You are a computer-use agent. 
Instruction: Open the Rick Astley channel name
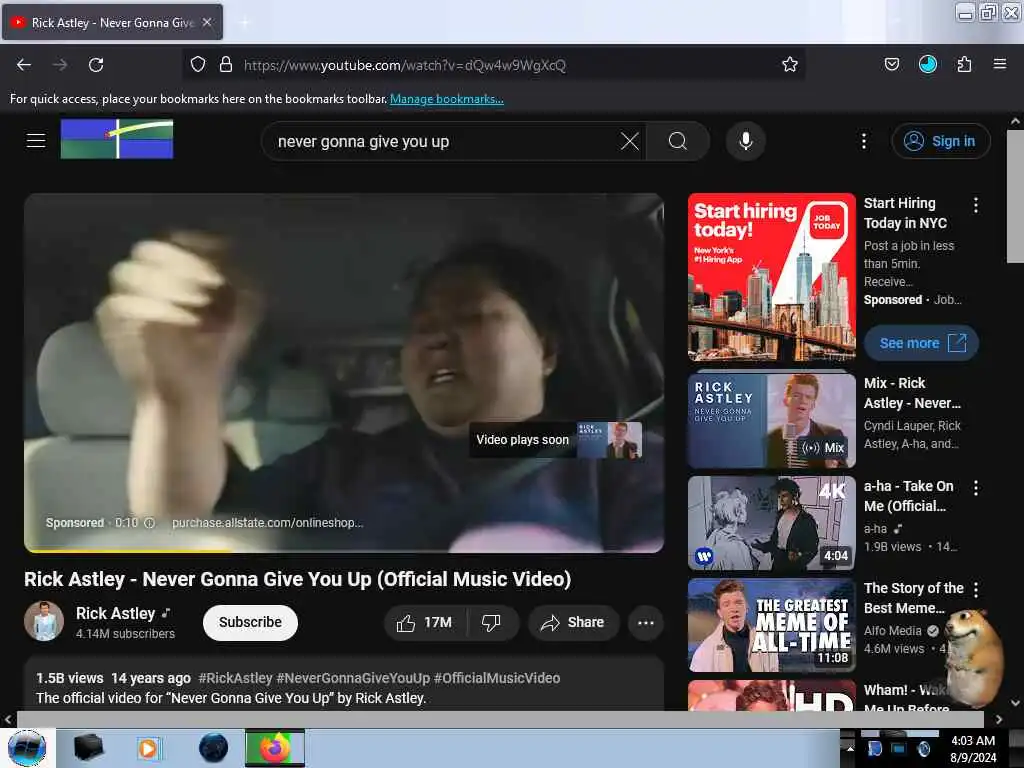116,613
